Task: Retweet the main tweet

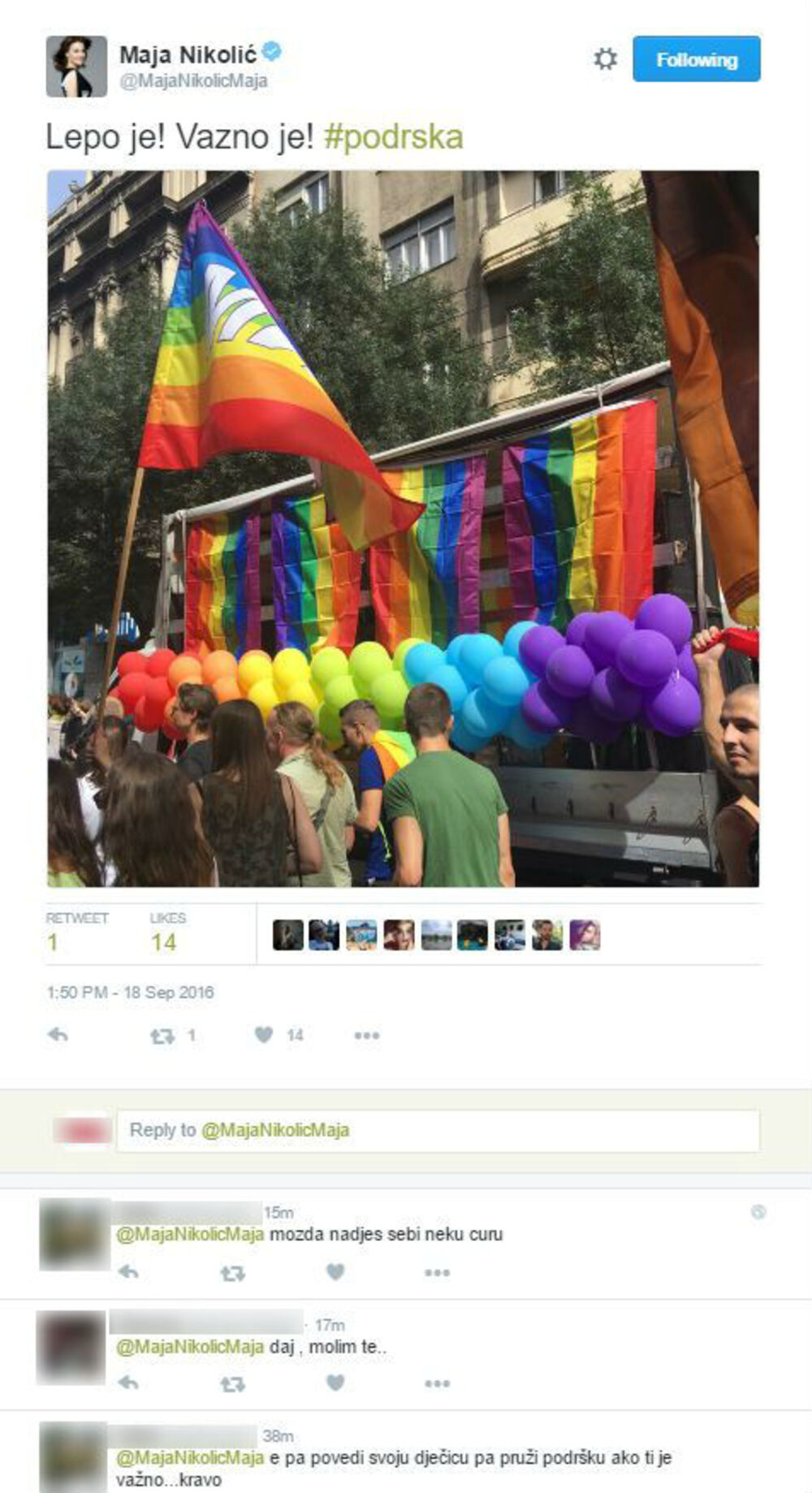Action: point(163,1036)
